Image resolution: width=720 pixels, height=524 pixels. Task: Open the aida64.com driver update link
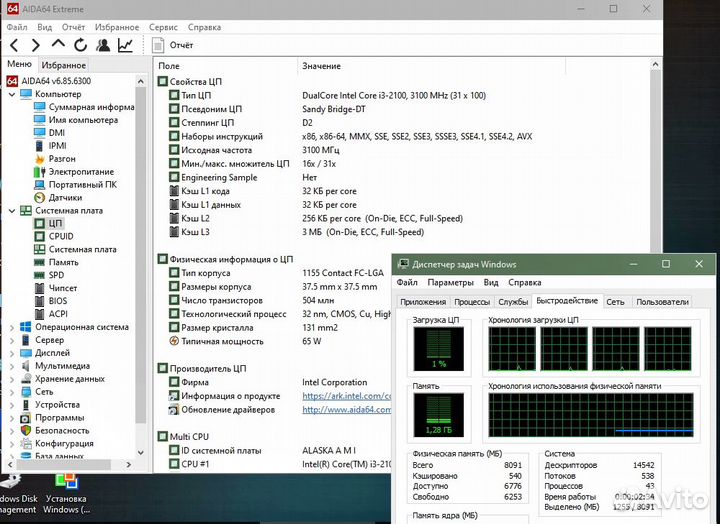click(x=346, y=410)
